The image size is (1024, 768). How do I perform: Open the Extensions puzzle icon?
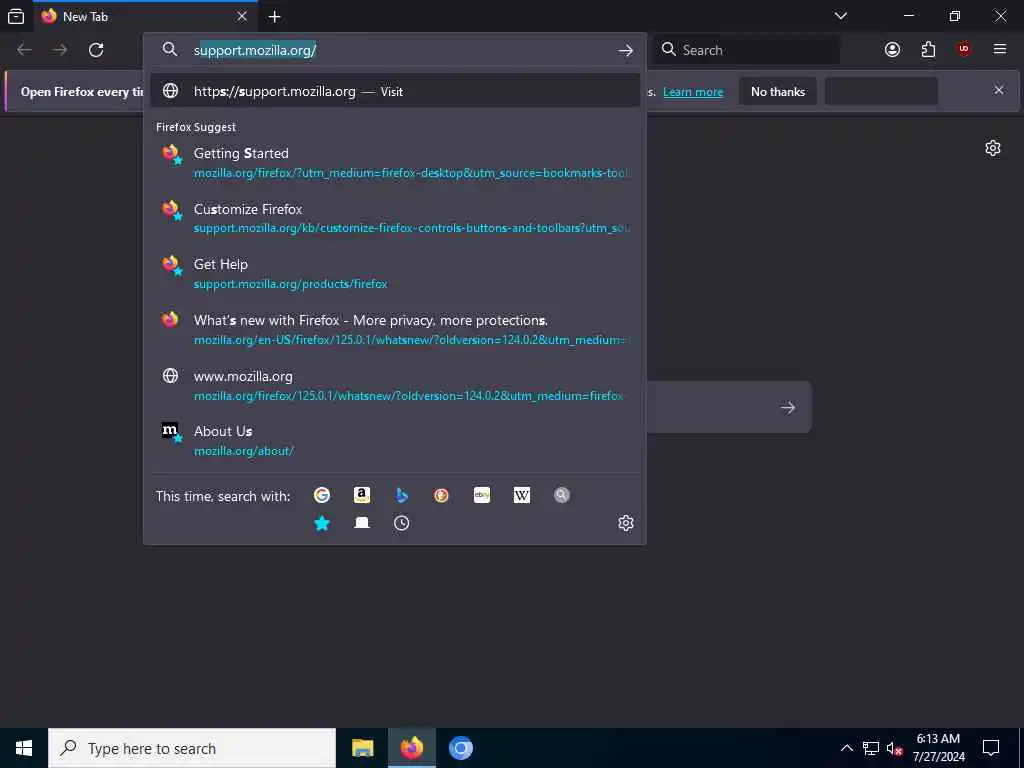pos(928,50)
